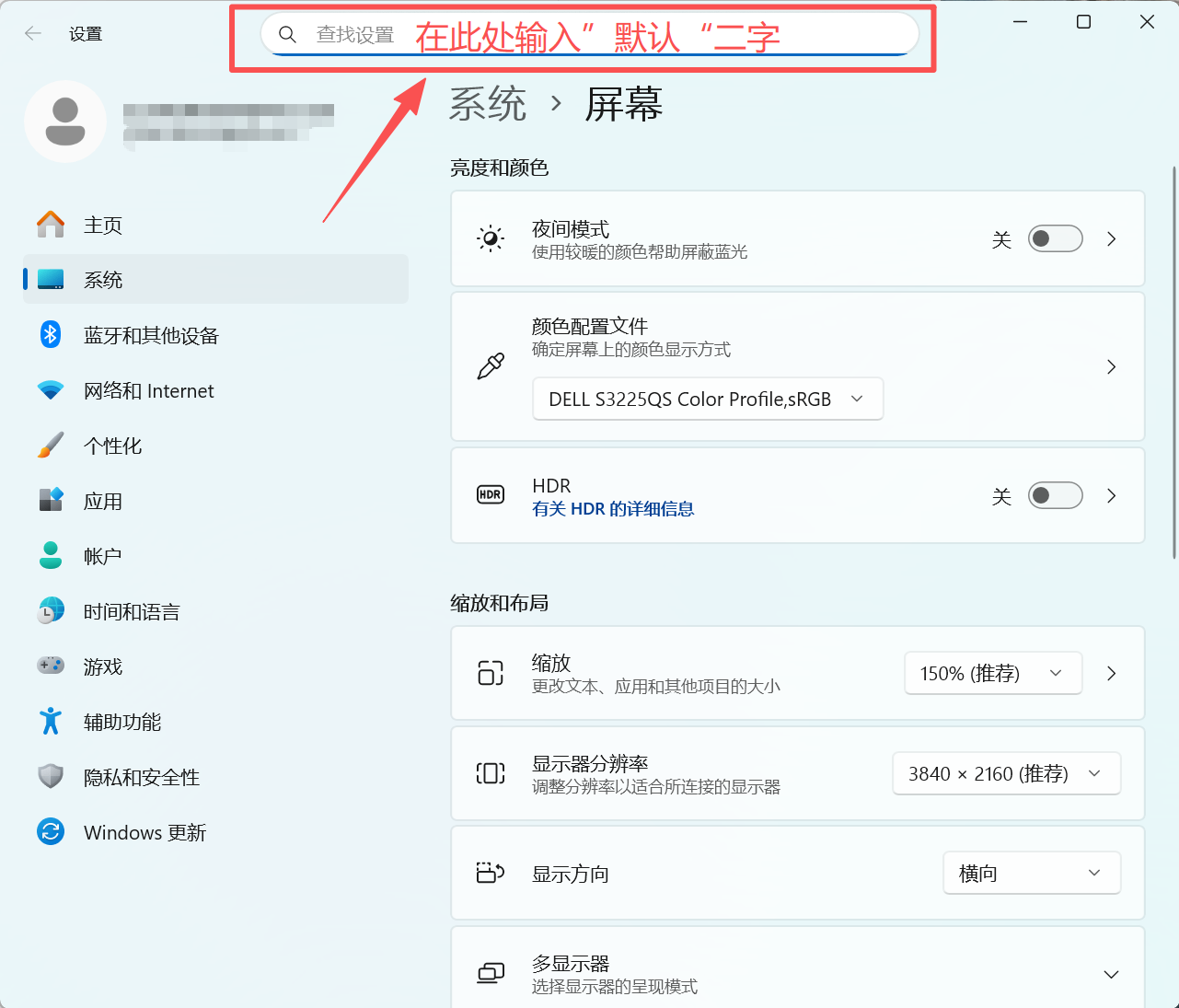Viewport: 1179px width, 1008px height.
Task: Click the Find a setting search box
Action: pyautogui.click(x=589, y=35)
